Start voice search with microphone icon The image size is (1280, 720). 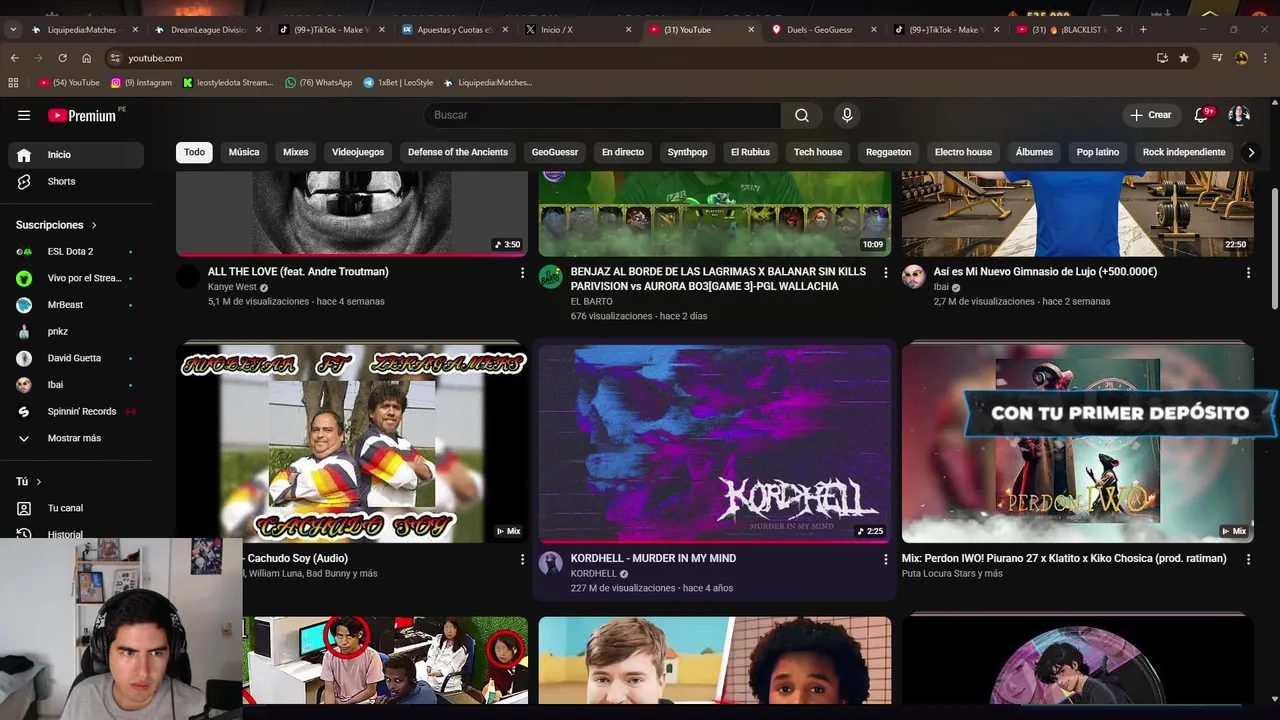[847, 115]
